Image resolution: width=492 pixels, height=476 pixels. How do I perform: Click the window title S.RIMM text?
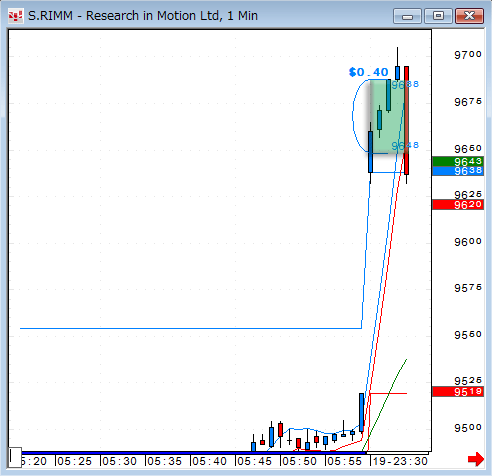click(x=50, y=16)
